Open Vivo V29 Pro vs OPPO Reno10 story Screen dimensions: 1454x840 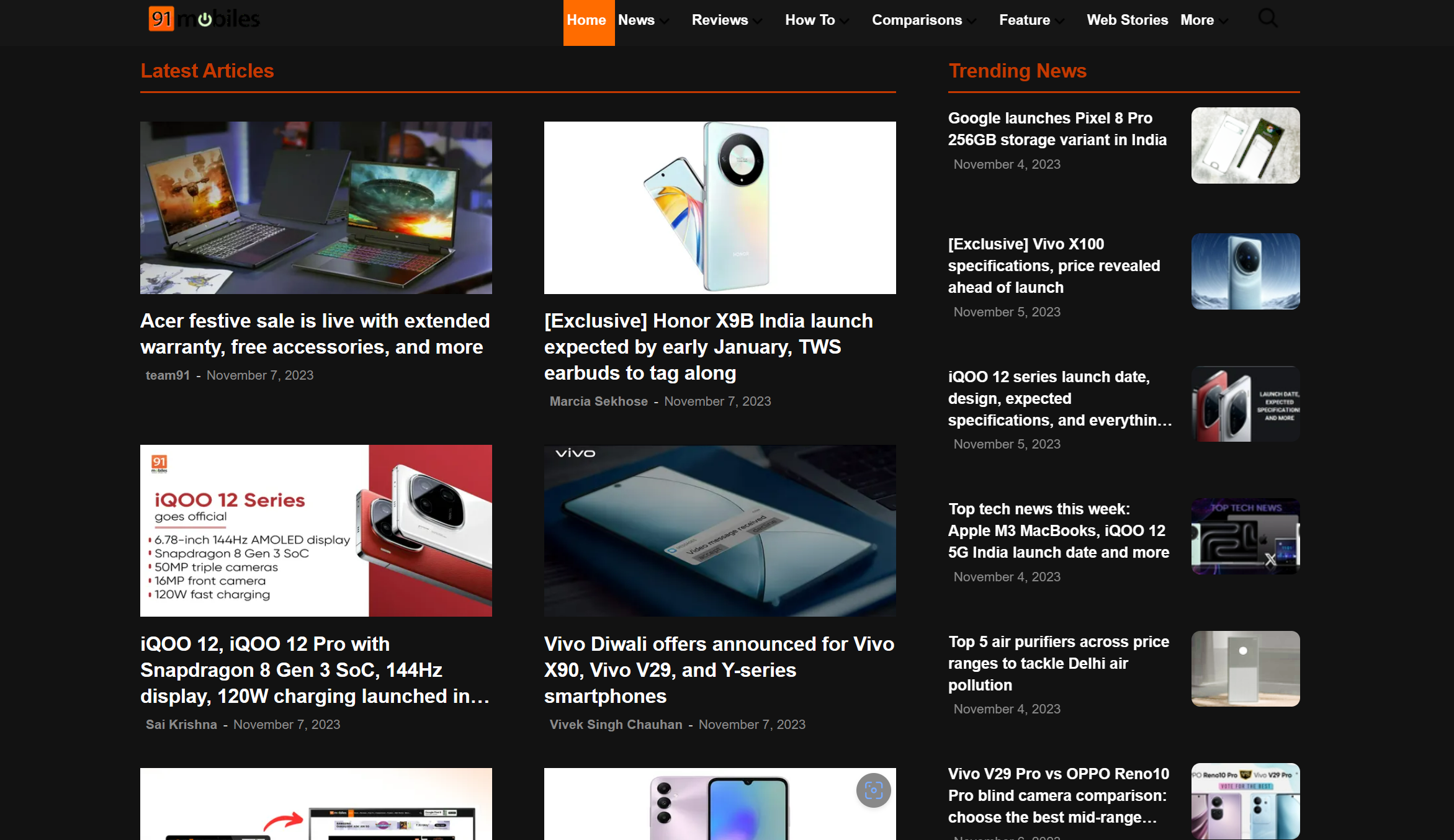tap(1059, 795)
